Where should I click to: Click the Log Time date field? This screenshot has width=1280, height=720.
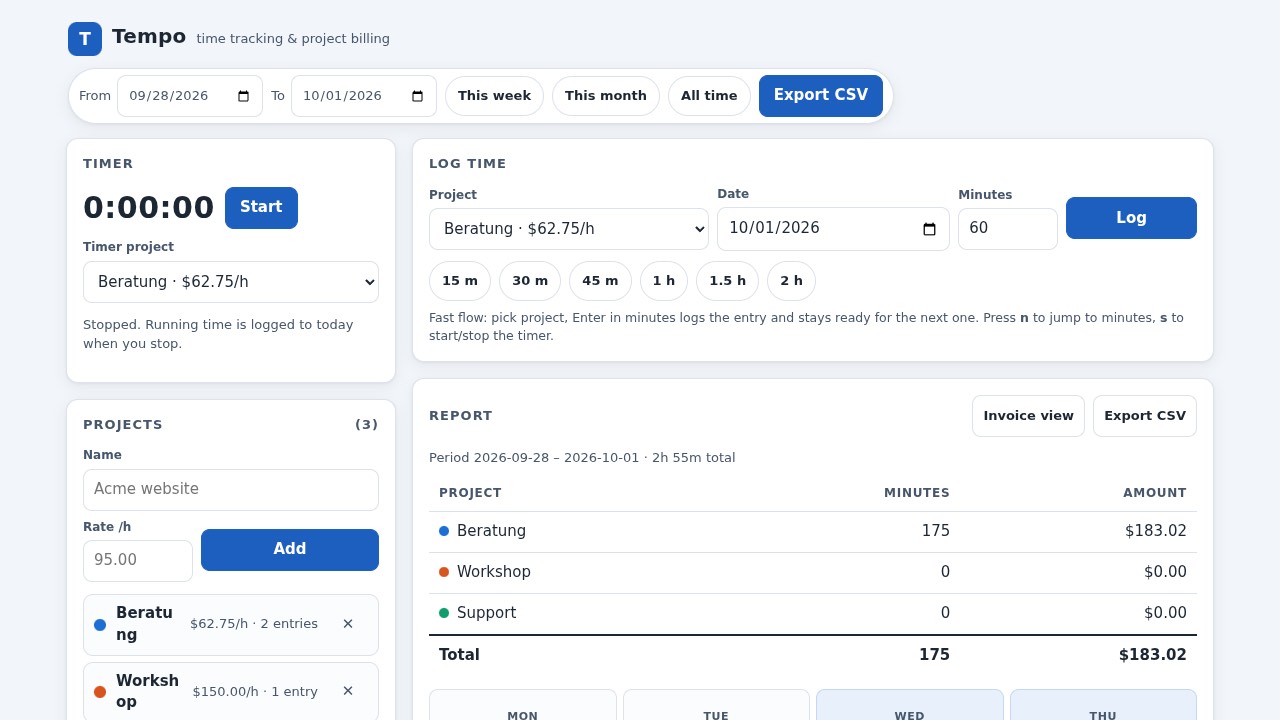[x=833, y=229]
